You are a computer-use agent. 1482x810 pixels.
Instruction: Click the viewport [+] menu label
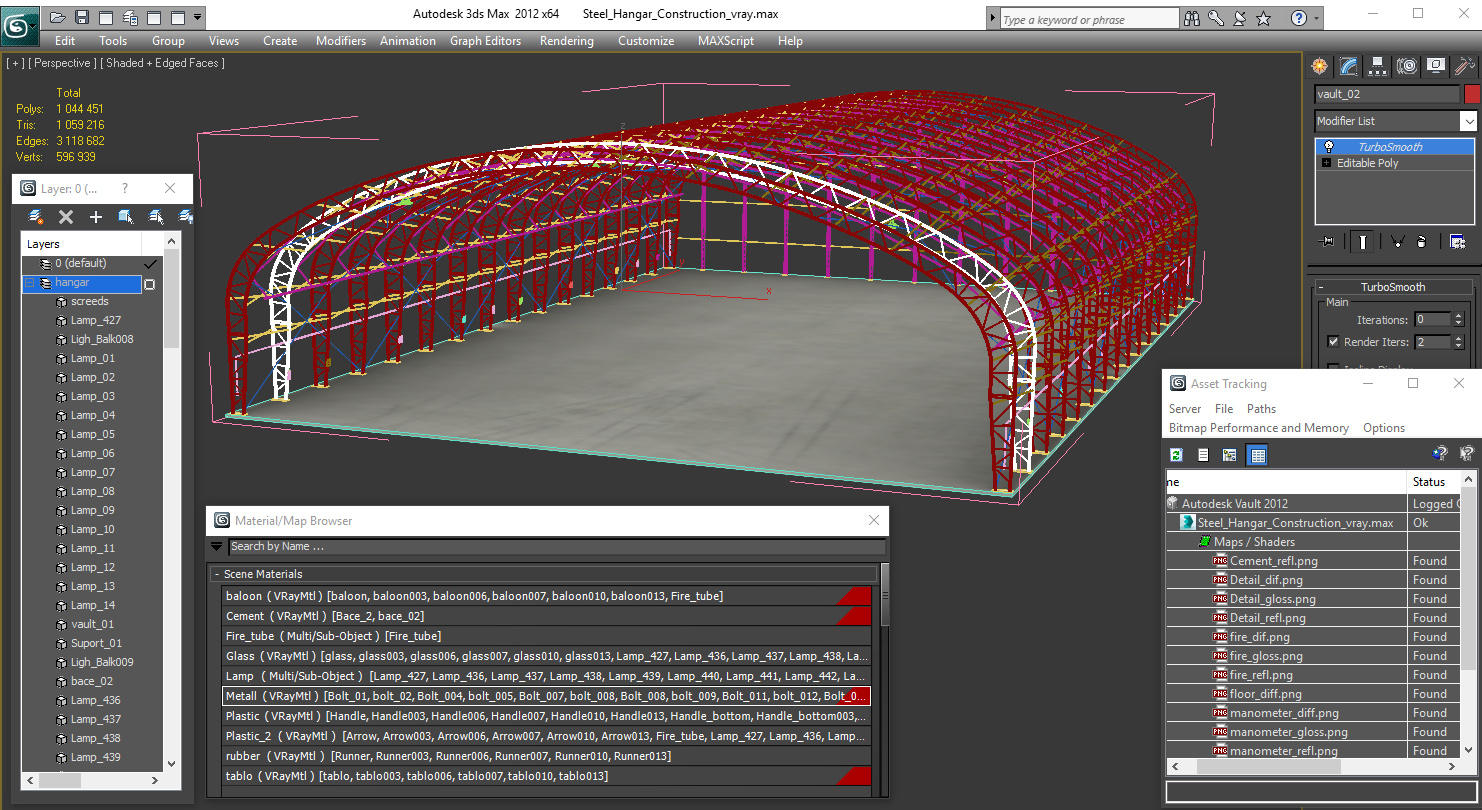point(14,63)
